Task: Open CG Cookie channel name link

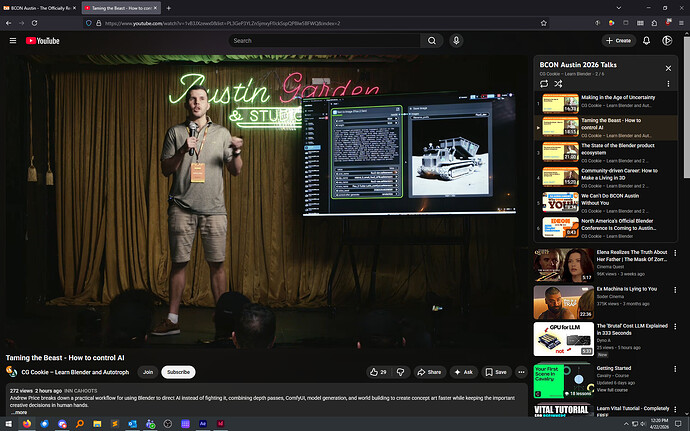Action: (75, 372)
